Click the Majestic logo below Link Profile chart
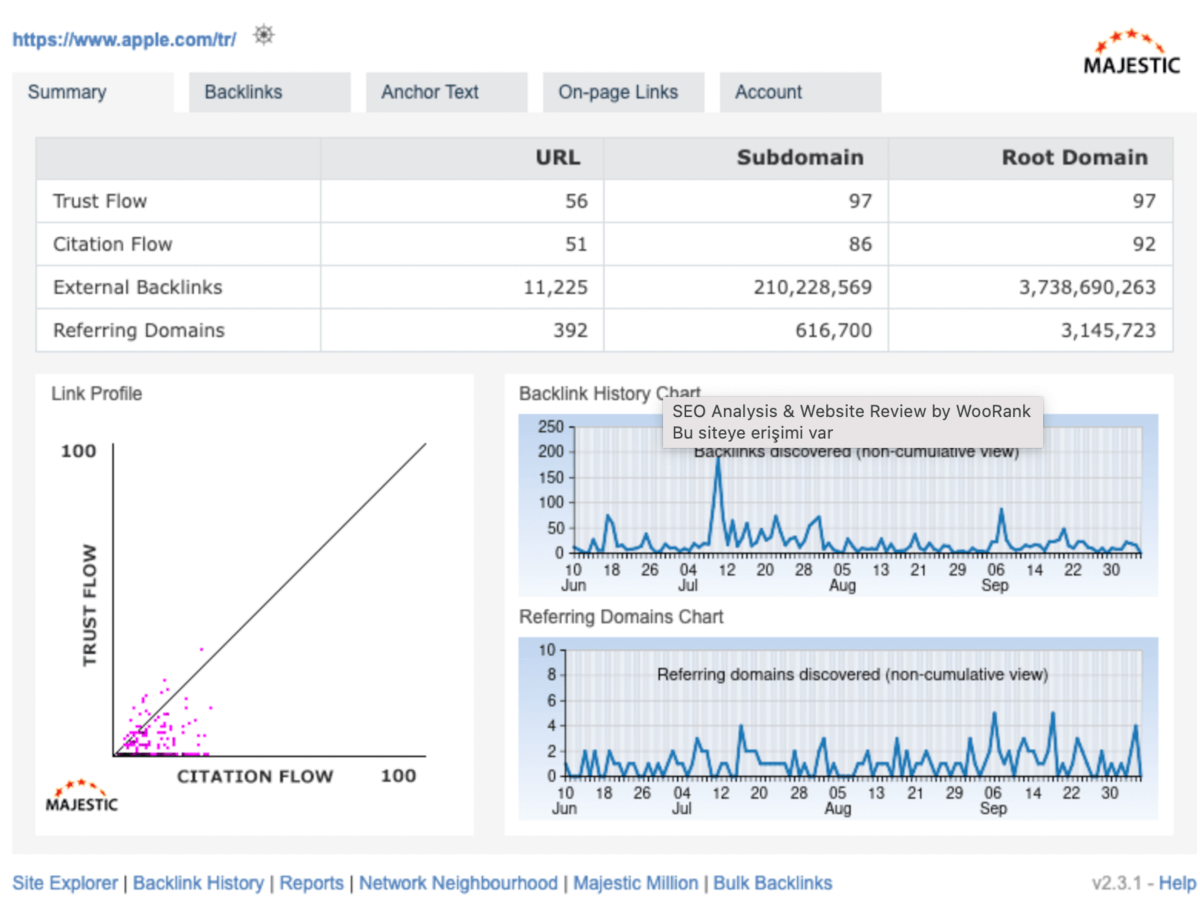1200x908 pixels. [83, 793]
